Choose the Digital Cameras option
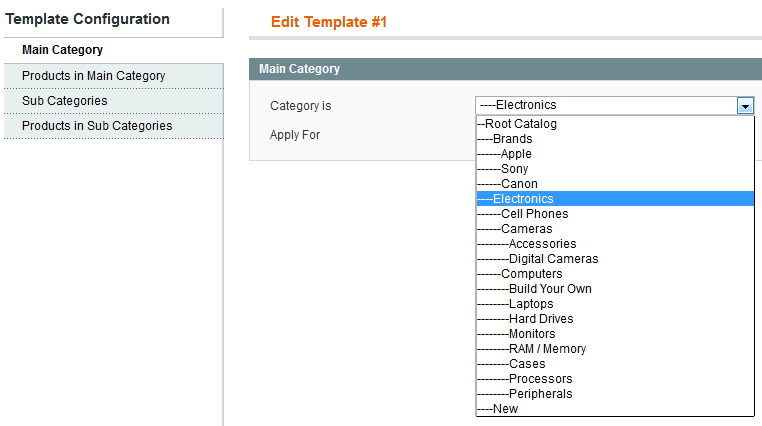The height and width of the screenshot is (426, 762). (615, 259)
